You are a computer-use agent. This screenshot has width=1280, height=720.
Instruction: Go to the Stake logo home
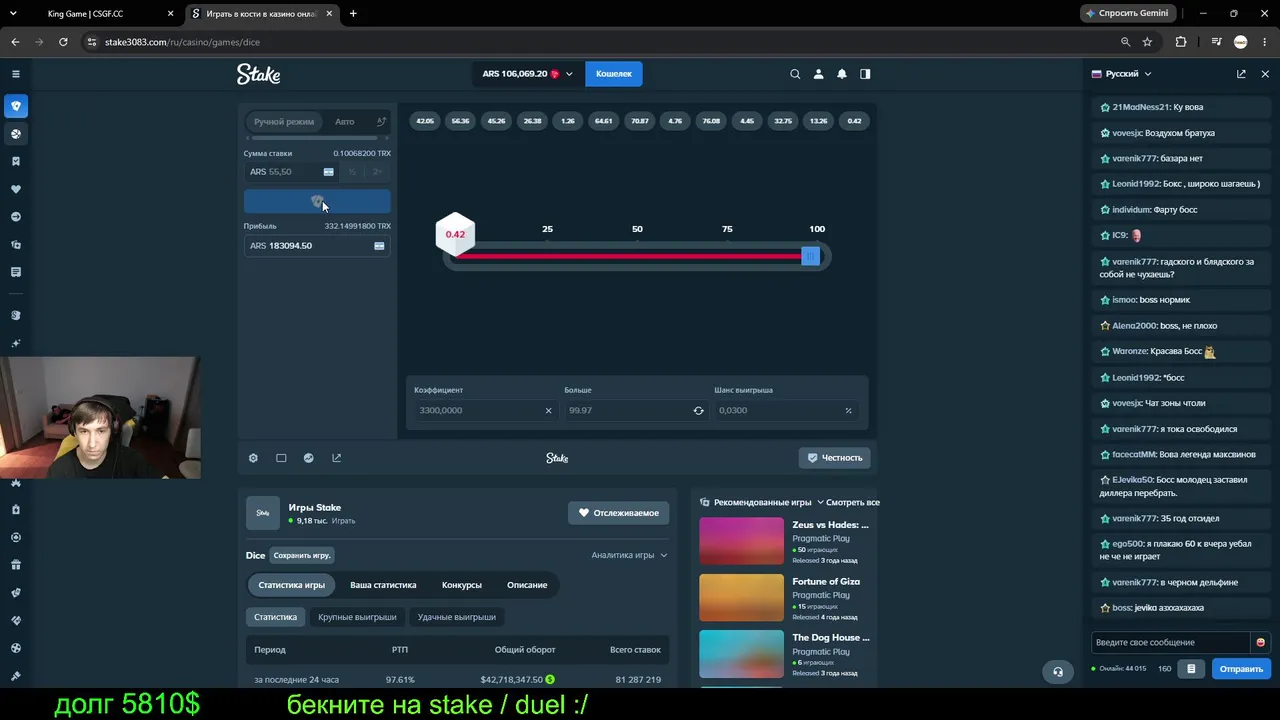coord(258,74)
